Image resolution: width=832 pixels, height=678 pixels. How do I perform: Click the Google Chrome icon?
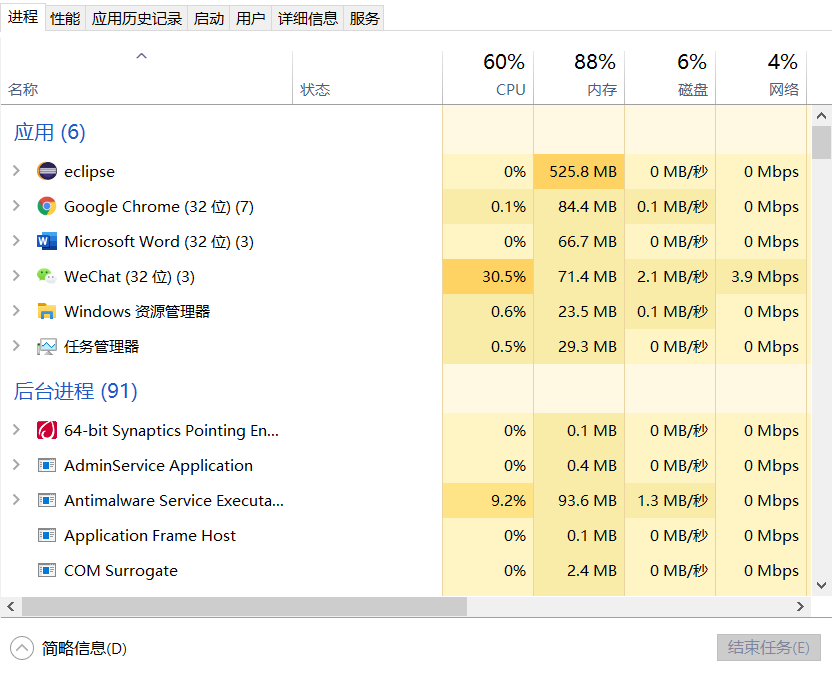(47, 206)
